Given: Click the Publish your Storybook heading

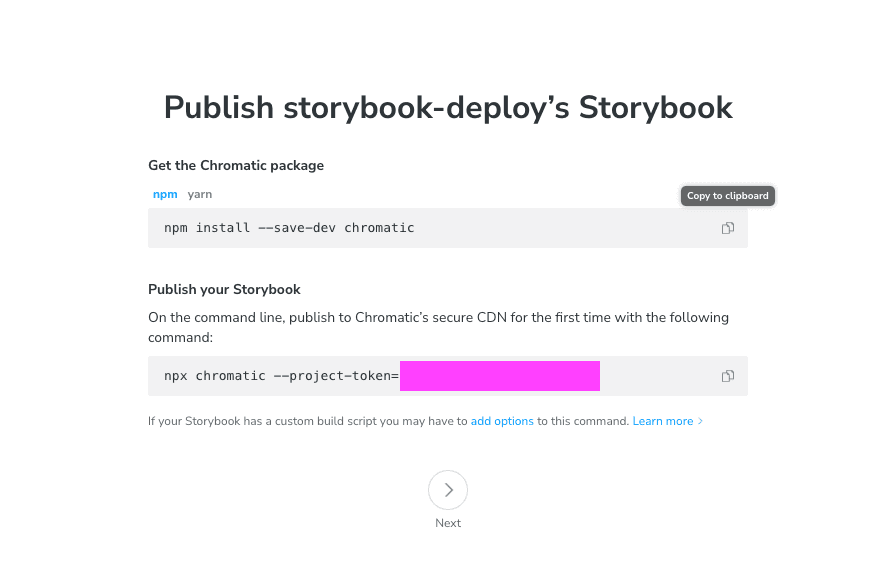Looking at the screenshot, I should [x=224, y=289].
